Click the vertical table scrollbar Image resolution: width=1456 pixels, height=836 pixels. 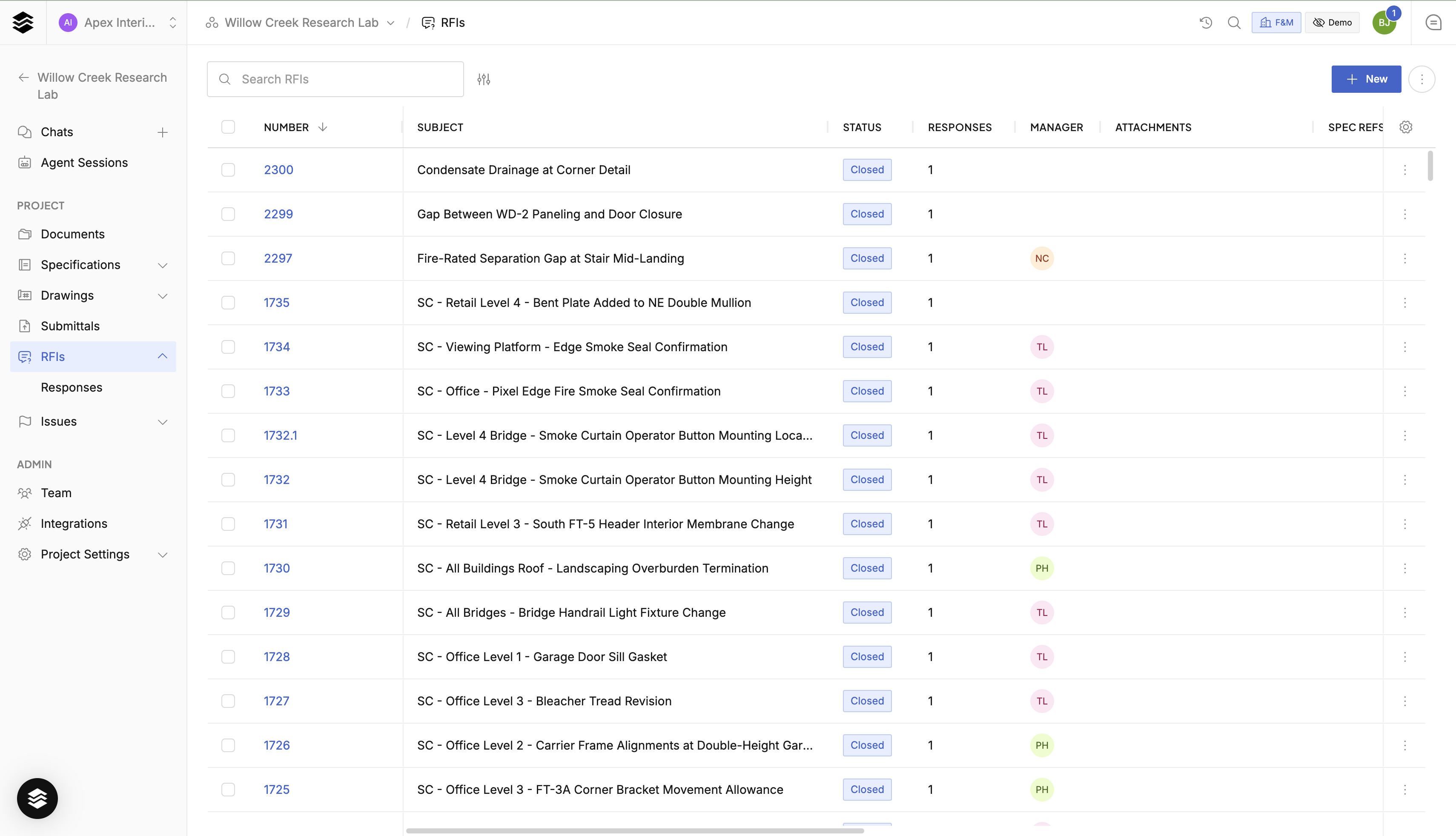[x=1430, y=166]
